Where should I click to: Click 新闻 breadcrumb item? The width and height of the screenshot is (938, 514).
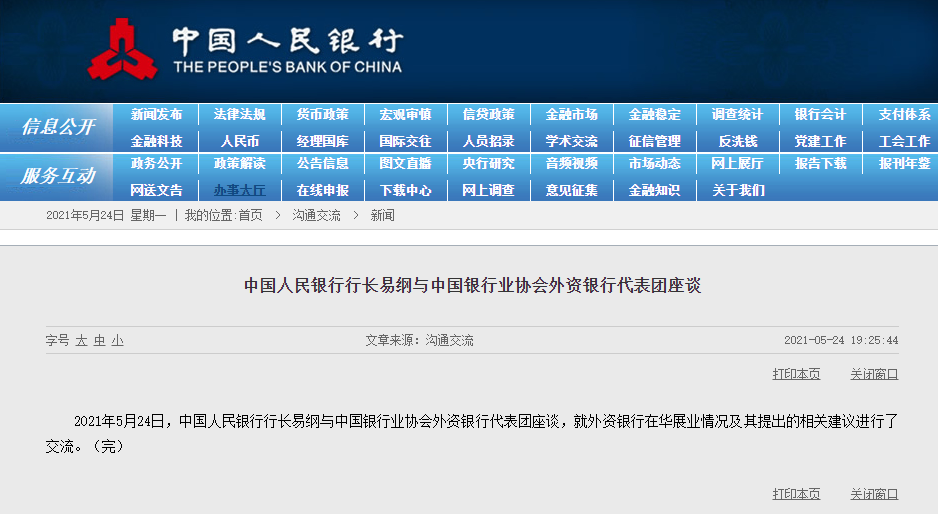point(382,215)
